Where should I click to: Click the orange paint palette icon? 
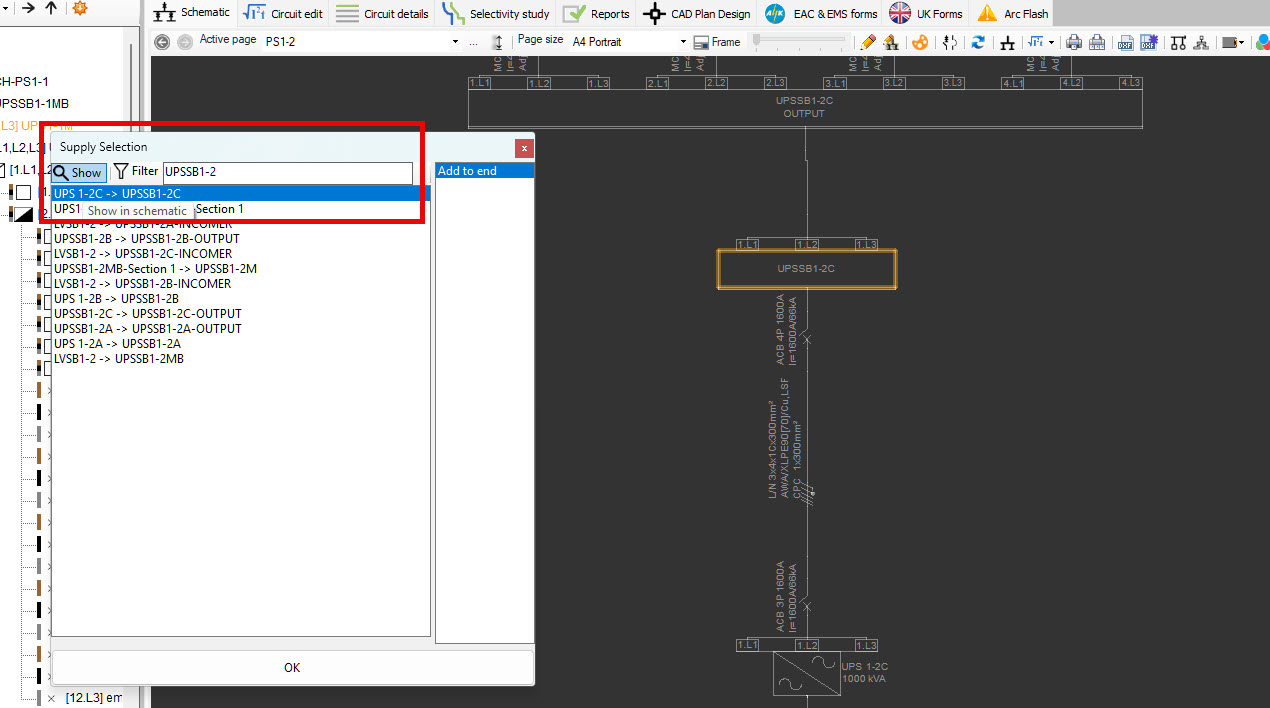pos(919,42)
